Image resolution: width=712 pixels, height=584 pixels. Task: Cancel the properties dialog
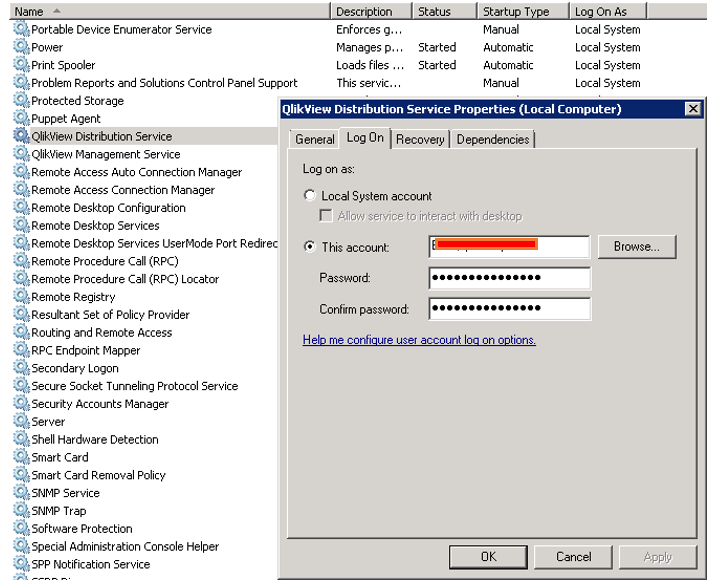[574, 557]
